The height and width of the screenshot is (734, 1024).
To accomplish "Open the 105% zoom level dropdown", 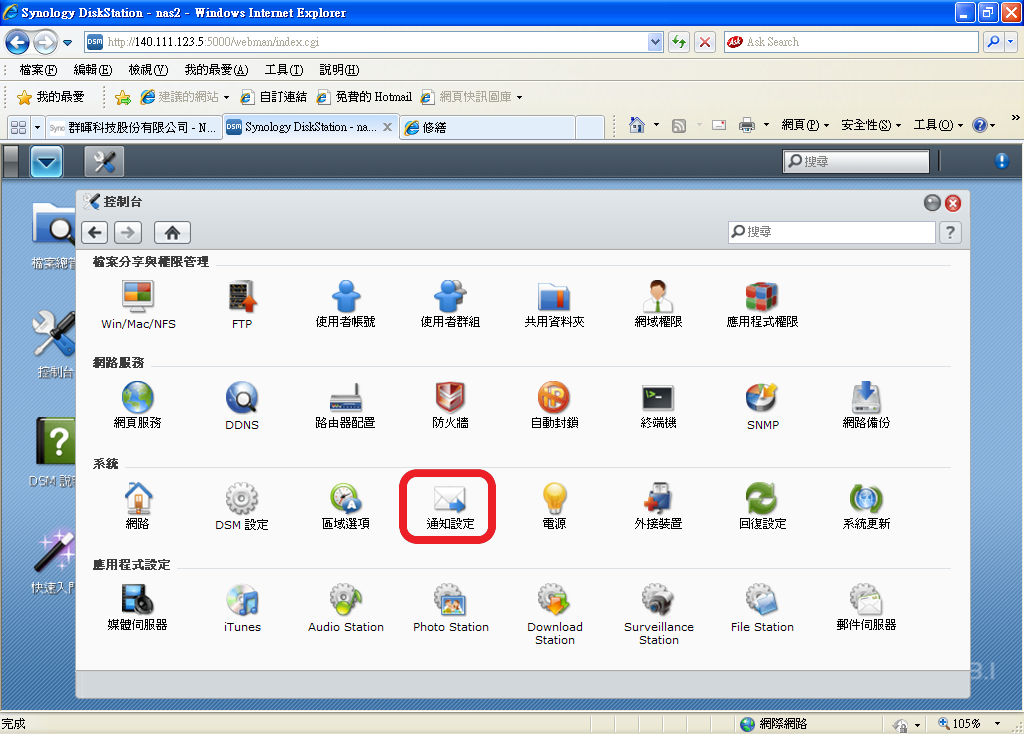I will tap(997, 724).
